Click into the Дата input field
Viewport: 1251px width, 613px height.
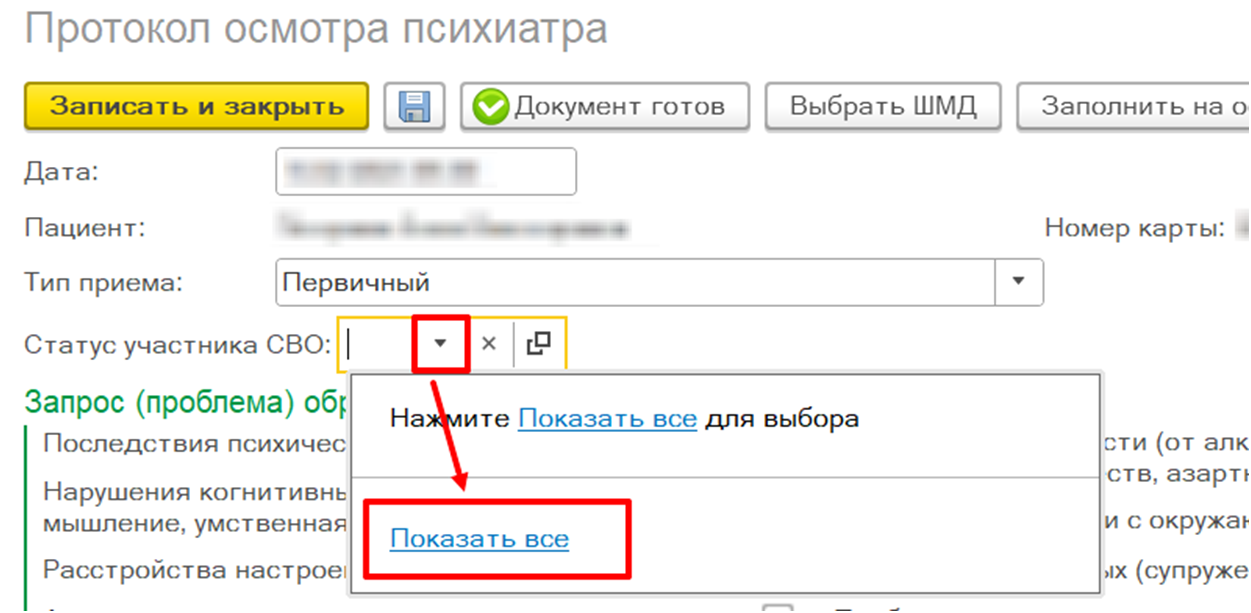[x=425, y=172]
